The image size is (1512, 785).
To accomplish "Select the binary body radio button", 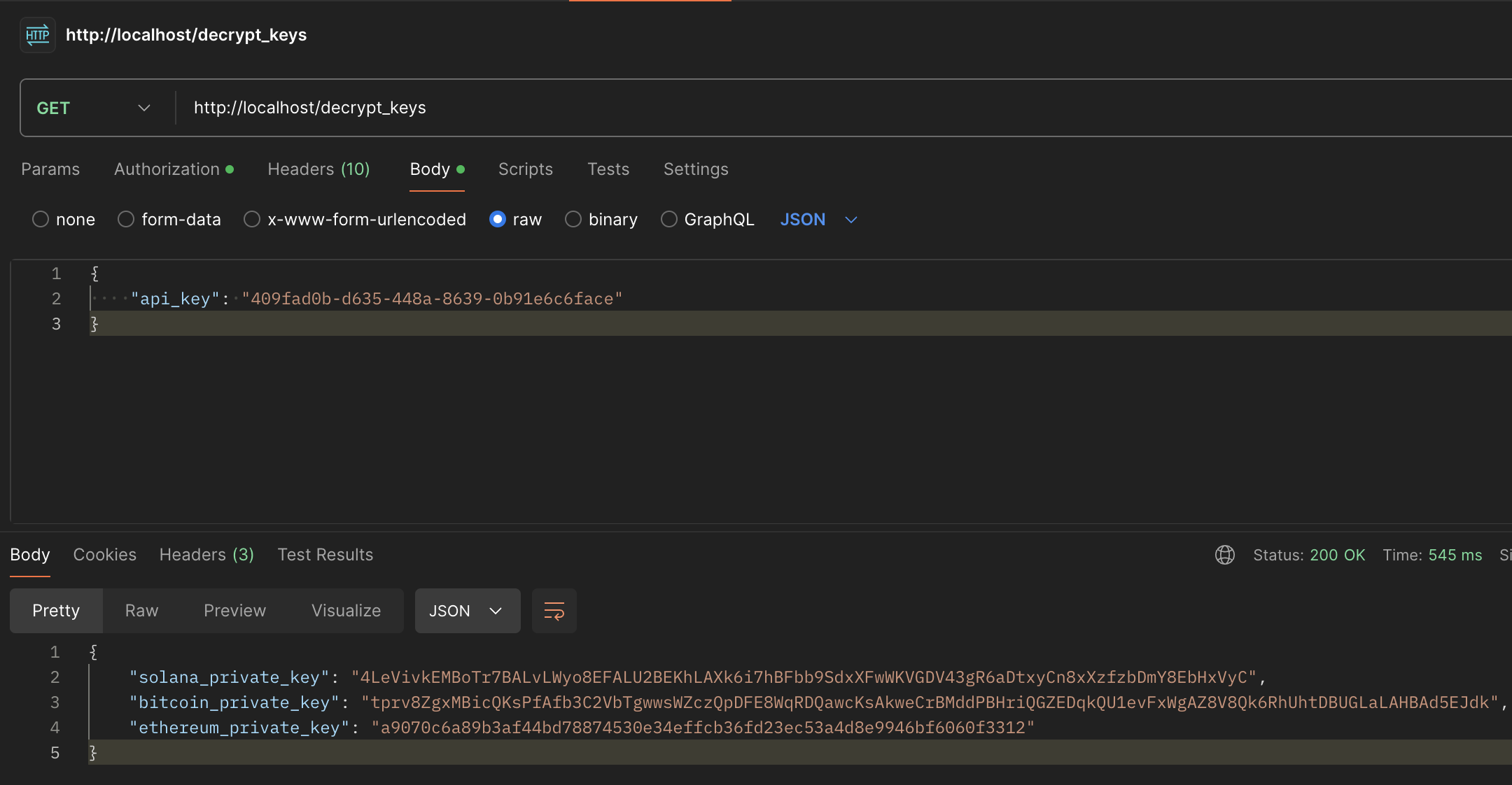I will coord(573,220).
